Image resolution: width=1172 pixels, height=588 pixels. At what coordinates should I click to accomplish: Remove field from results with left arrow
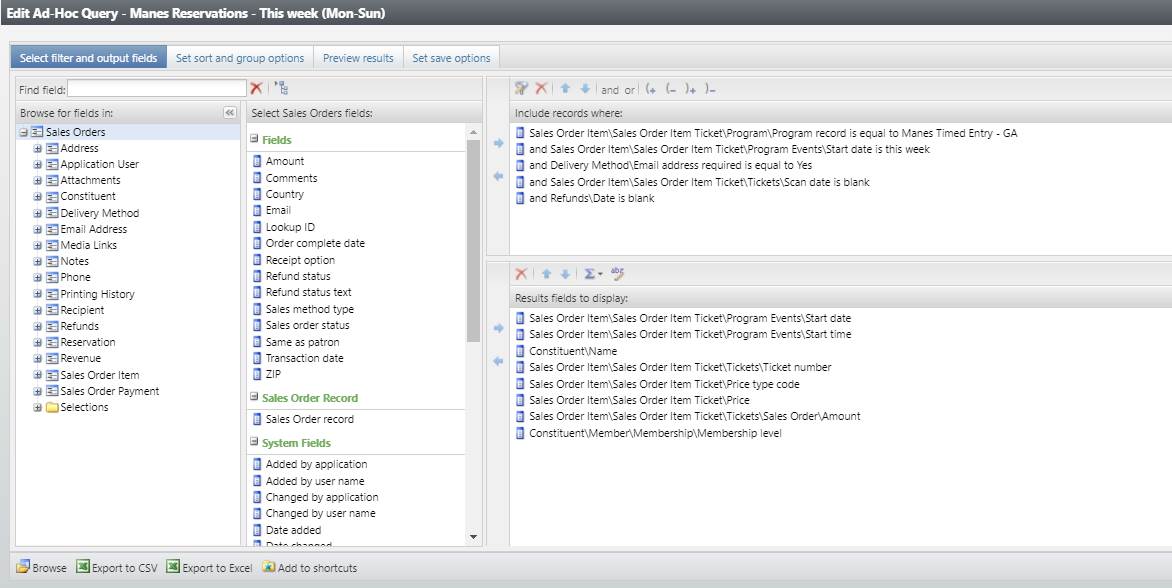(x=498, y=361)
